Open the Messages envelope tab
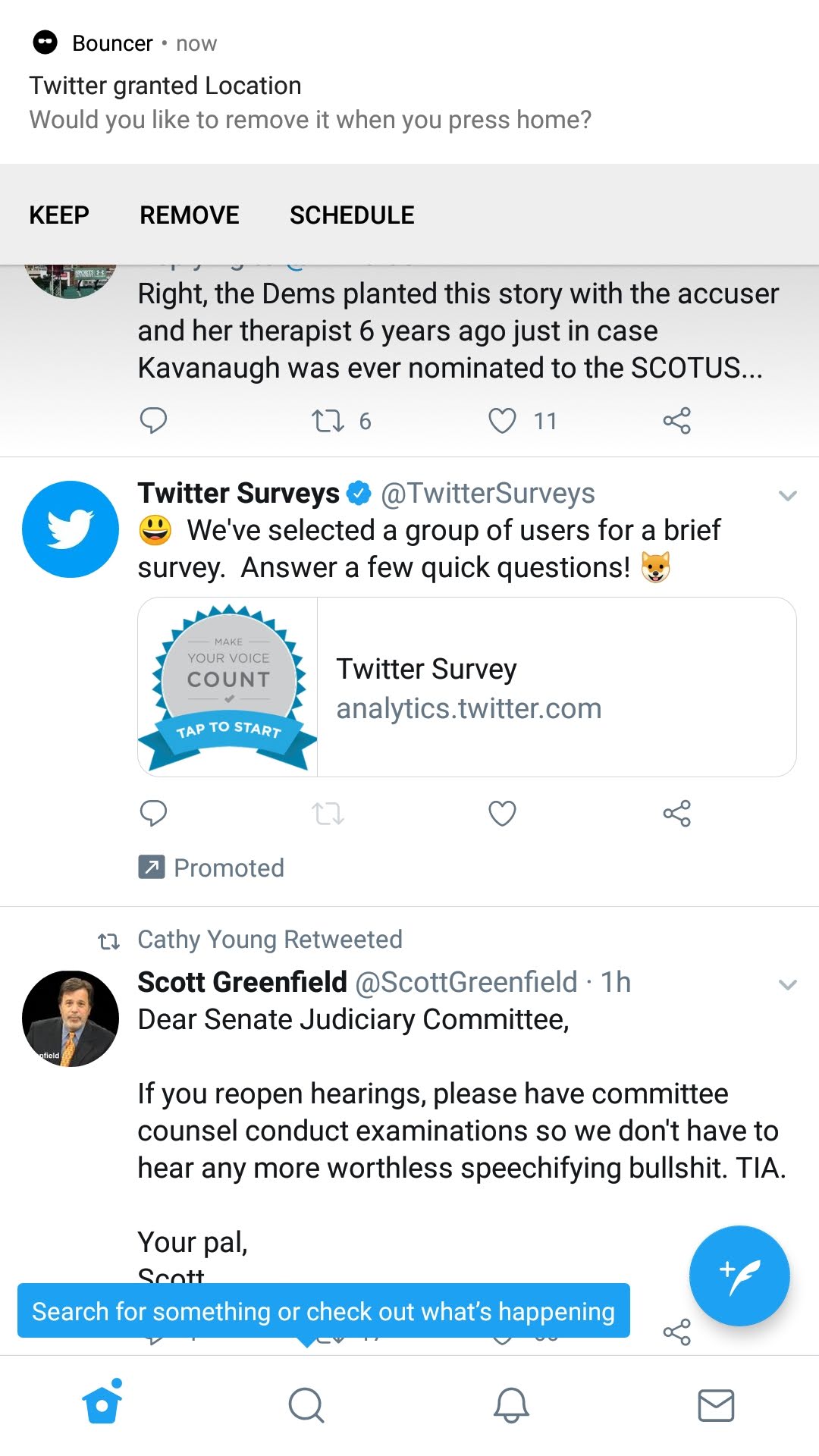The image size is (819, 1456). coord(715,1405)
